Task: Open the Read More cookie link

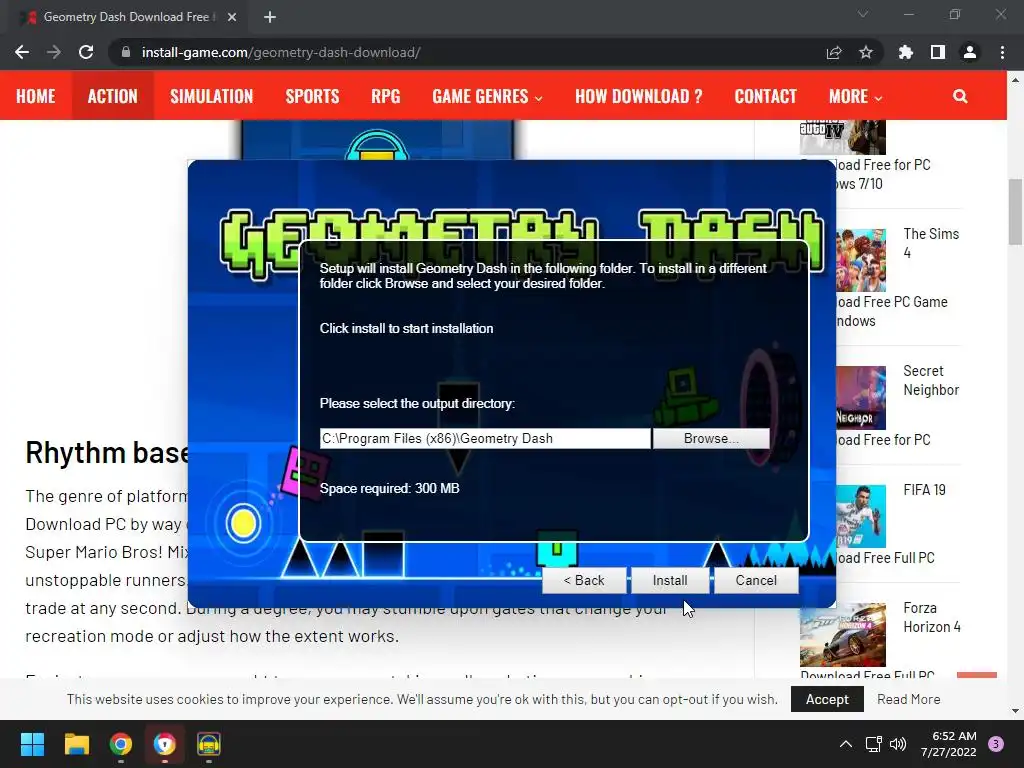Action: coord(908,699)
